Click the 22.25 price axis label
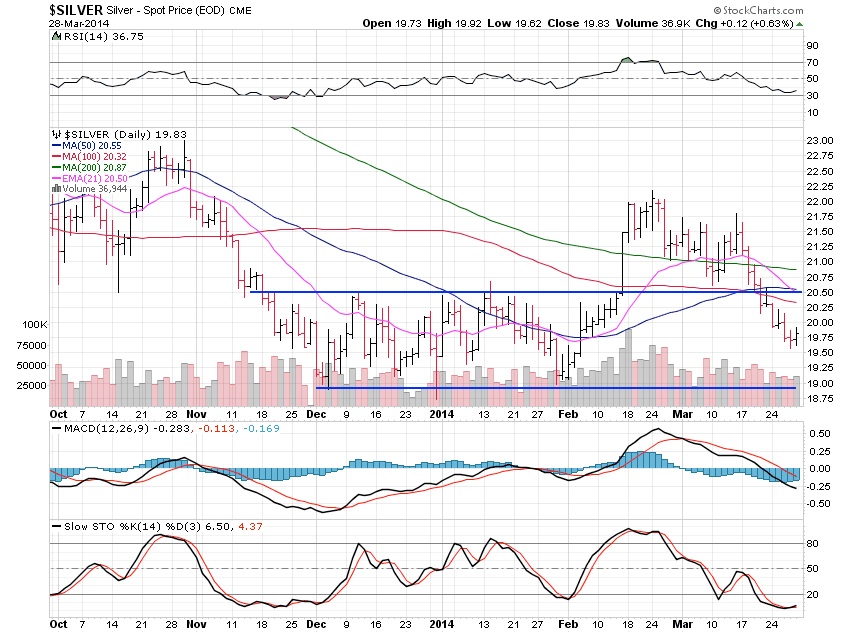The width and height of the screenshot is (850, 633). [x=820, y=186]
